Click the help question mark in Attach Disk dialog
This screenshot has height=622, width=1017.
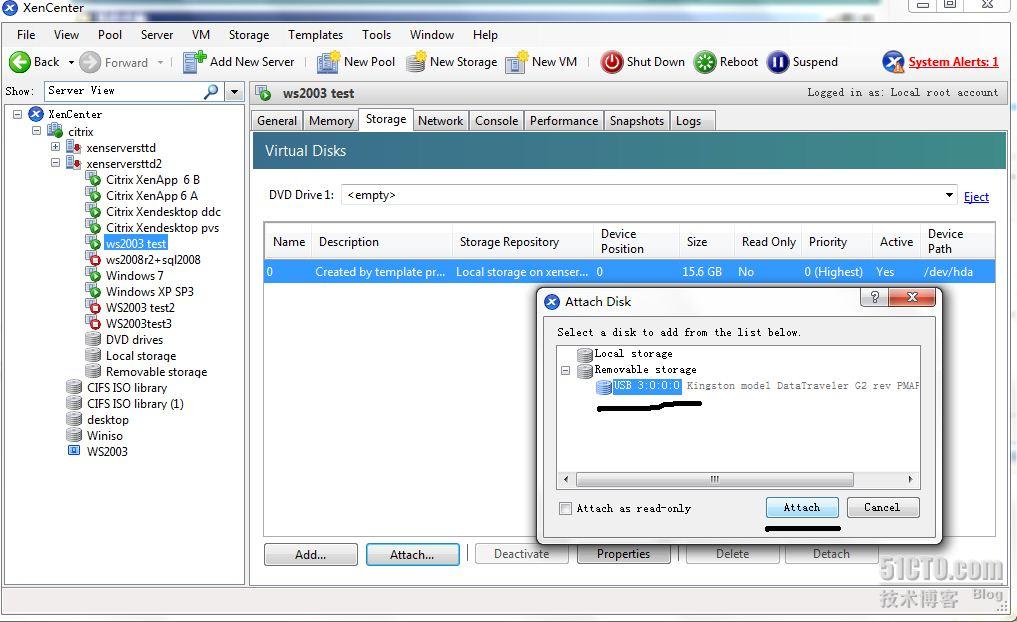pos(874,297)
